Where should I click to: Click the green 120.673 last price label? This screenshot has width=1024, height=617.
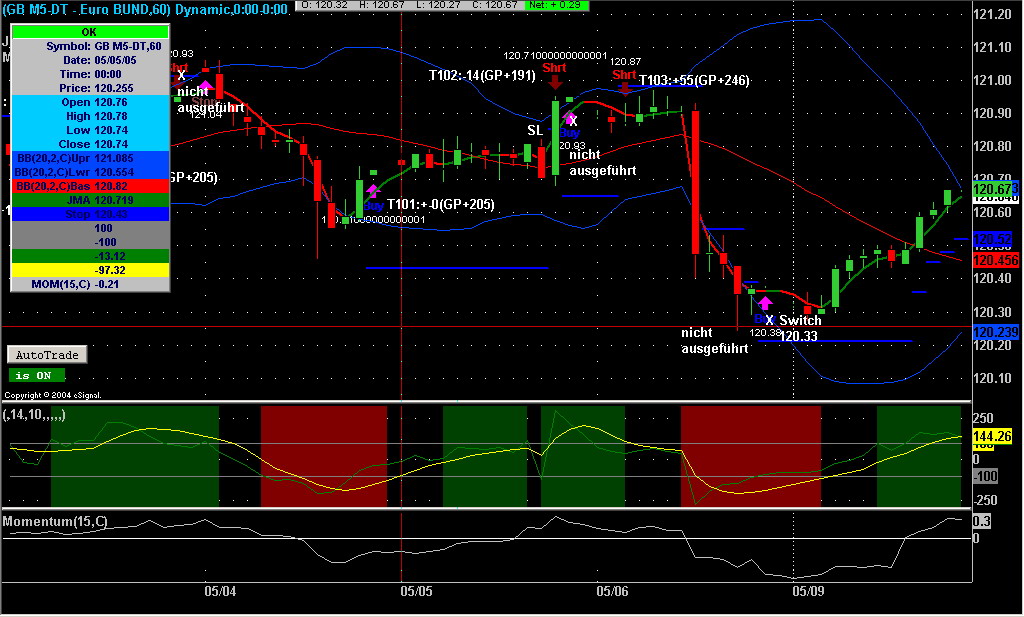point(996,189)
